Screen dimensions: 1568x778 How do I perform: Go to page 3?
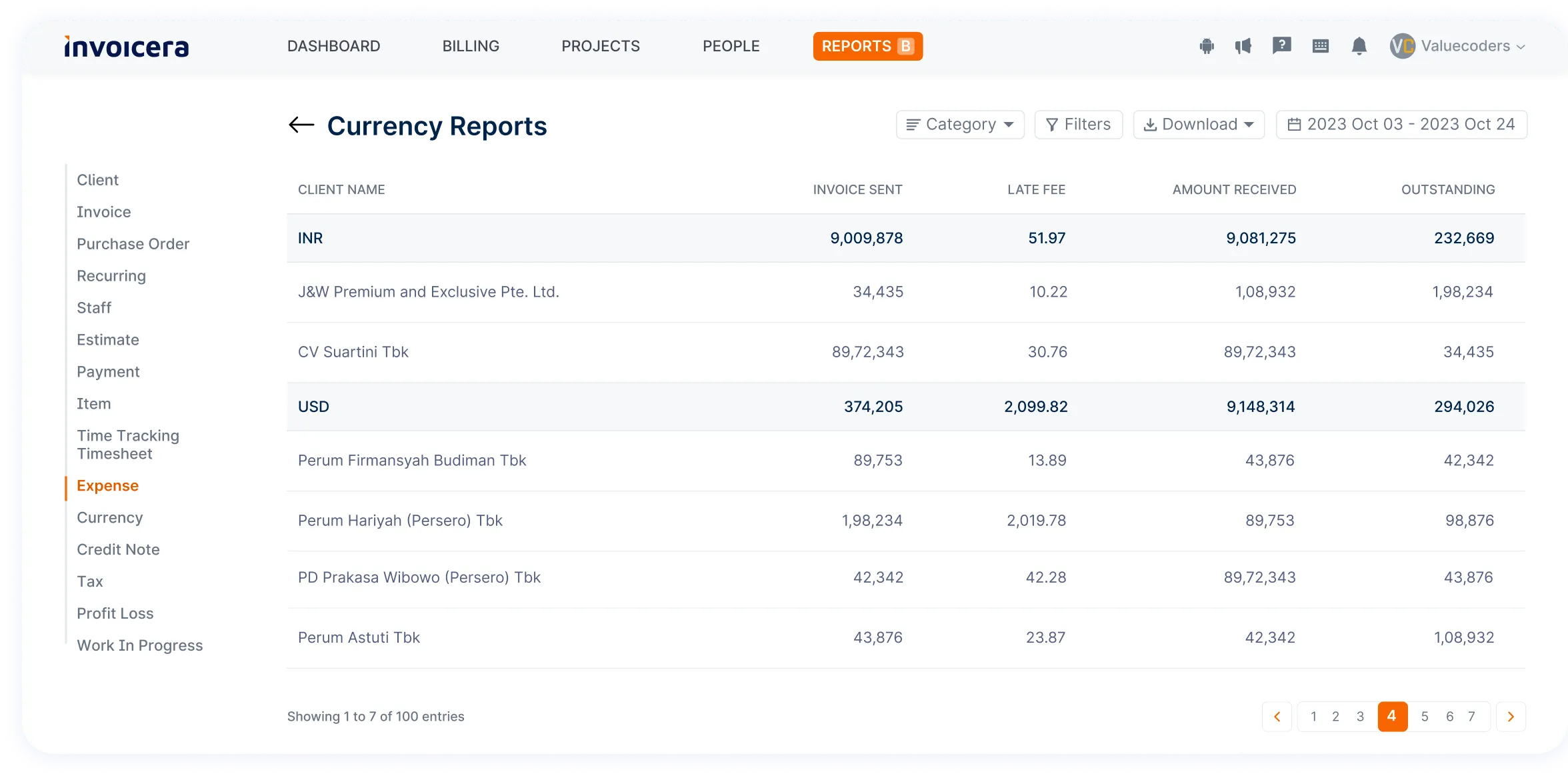tap(1360, 717)
